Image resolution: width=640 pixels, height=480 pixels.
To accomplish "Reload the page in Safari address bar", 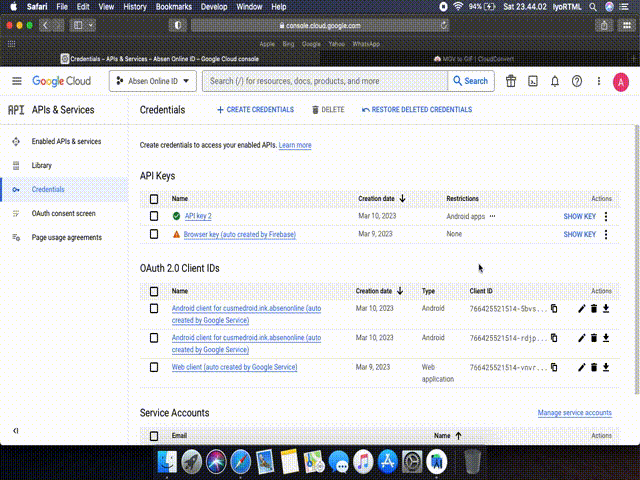I will pyautogui.click(x=444, y=25).
